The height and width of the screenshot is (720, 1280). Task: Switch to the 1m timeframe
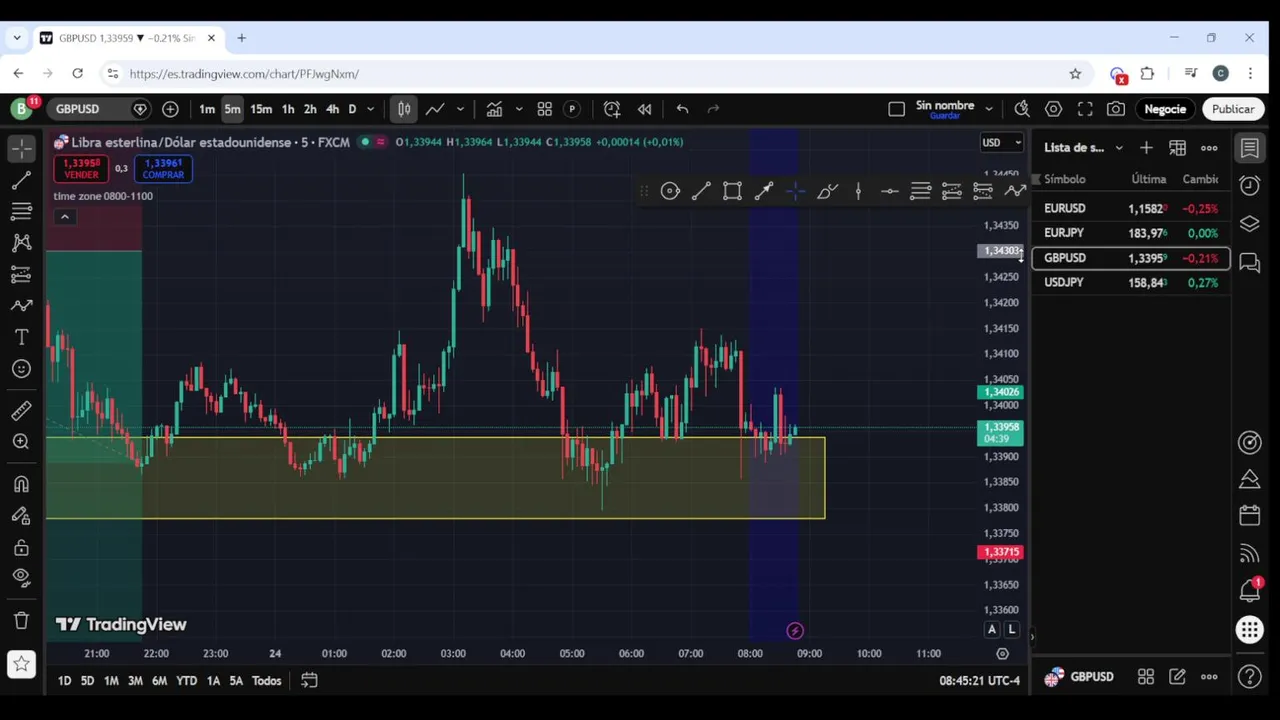point(206,109)
